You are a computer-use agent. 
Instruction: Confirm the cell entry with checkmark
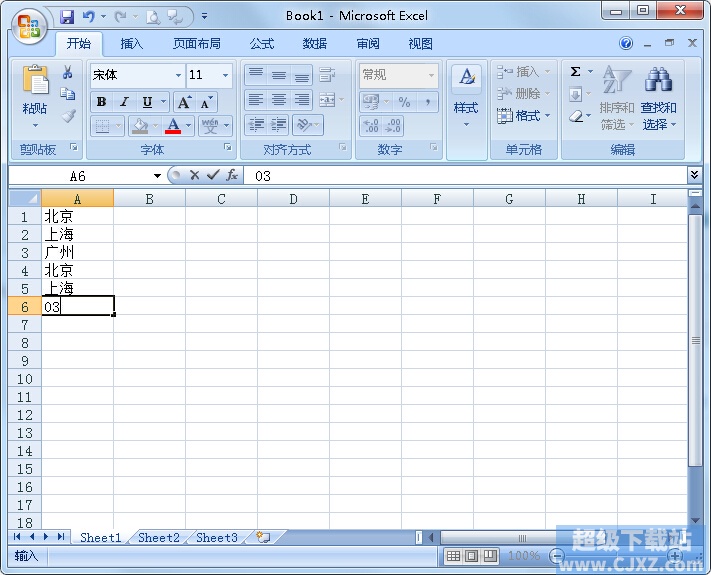pyautogui.click(x=213, y=175)
